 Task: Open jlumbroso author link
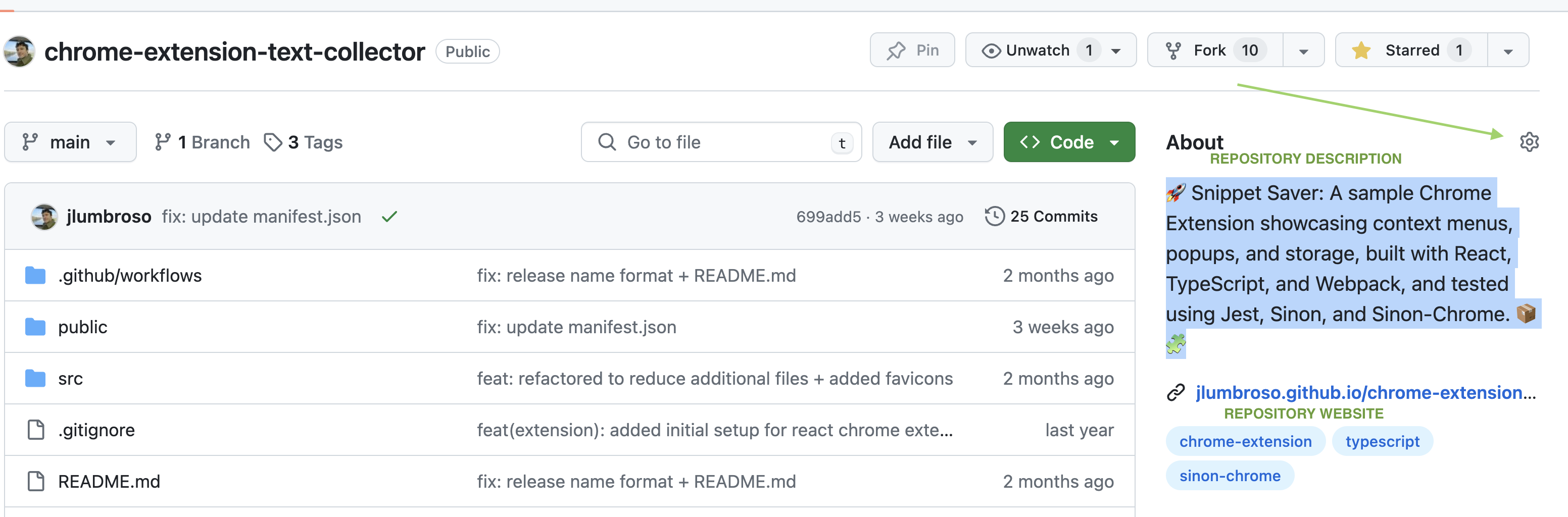(109, 217)
